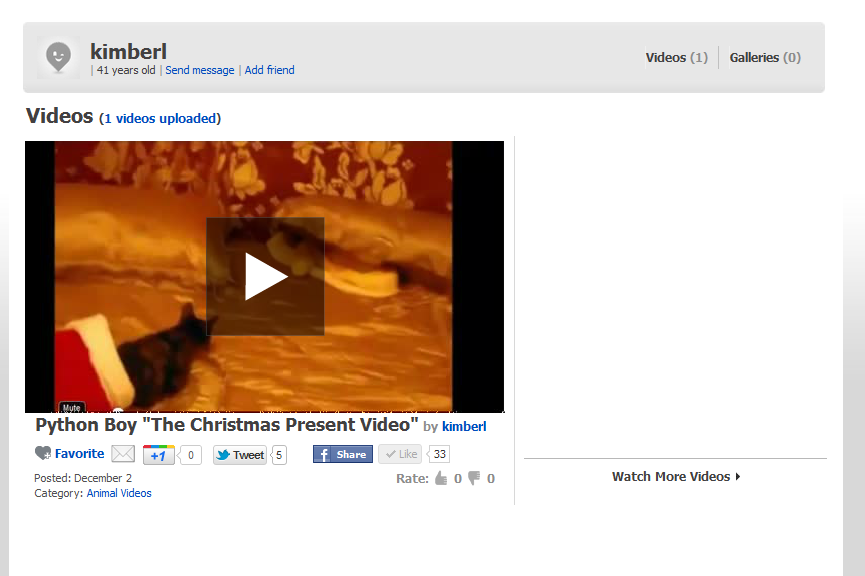This screenshot has width=865, height=576.
Task: Open the Galleries (0) tab
Action: click(x=765, y=57)
